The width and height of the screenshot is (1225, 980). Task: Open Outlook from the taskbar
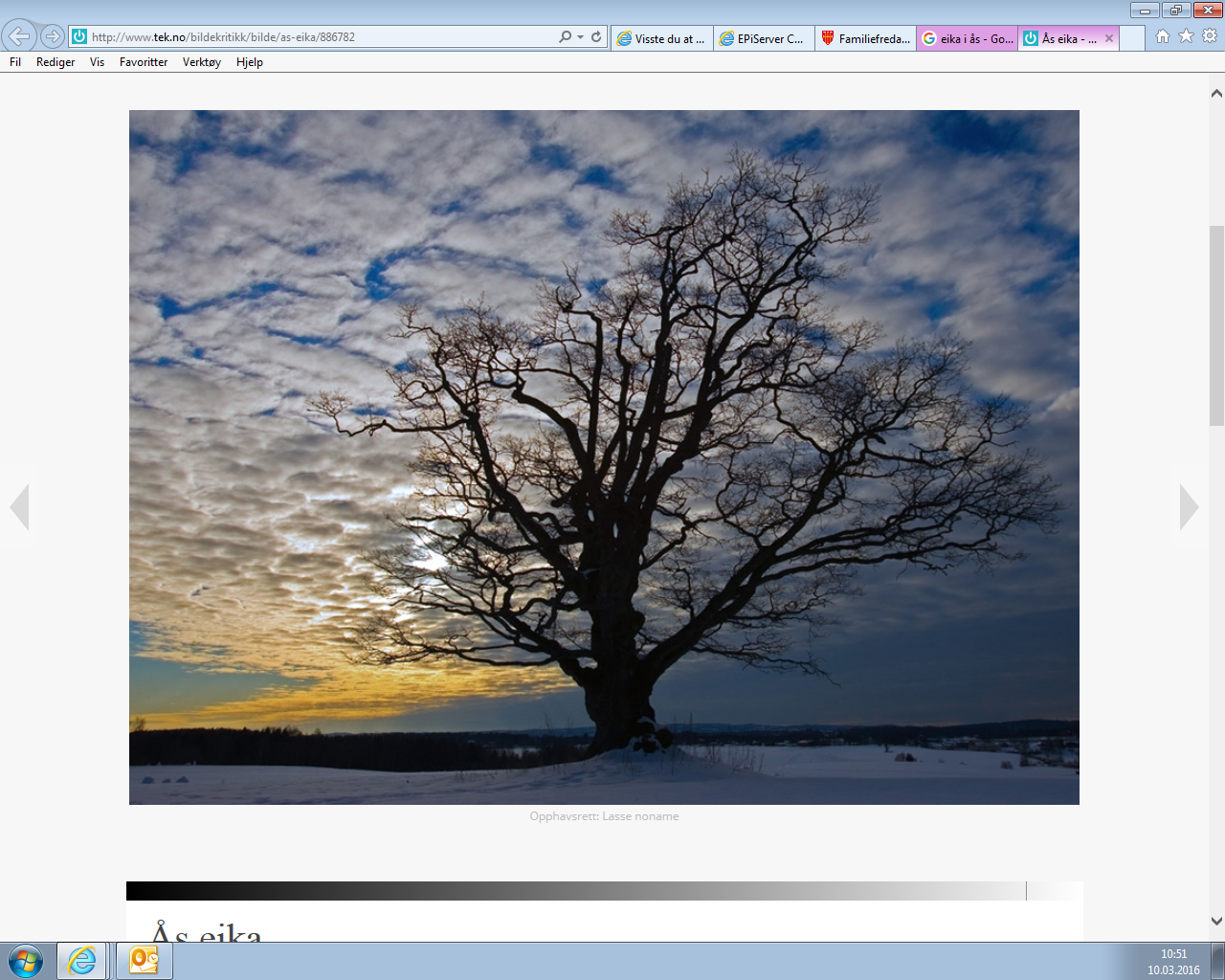144,961
